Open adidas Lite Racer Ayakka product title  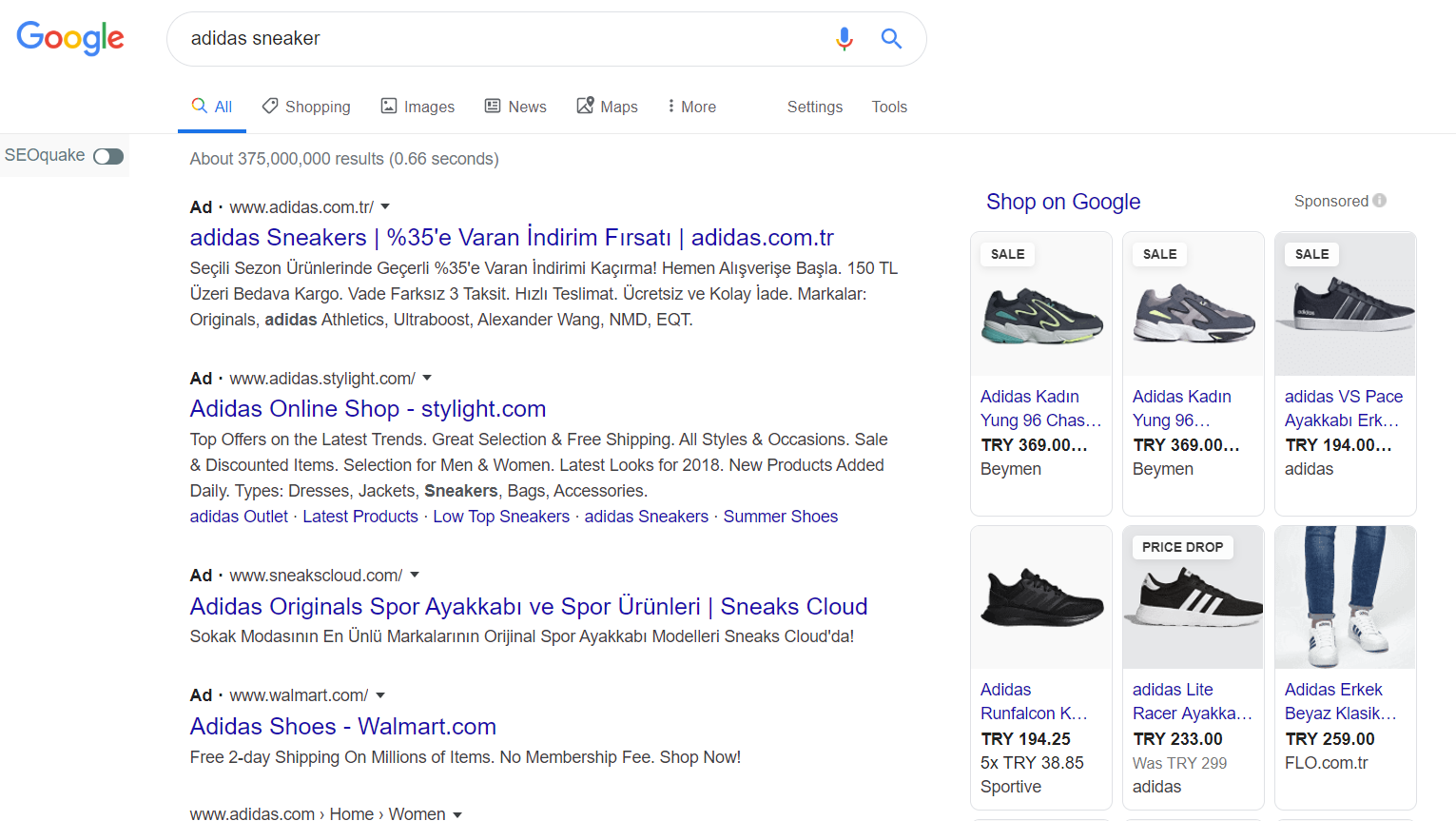[x=1193, y=701]
